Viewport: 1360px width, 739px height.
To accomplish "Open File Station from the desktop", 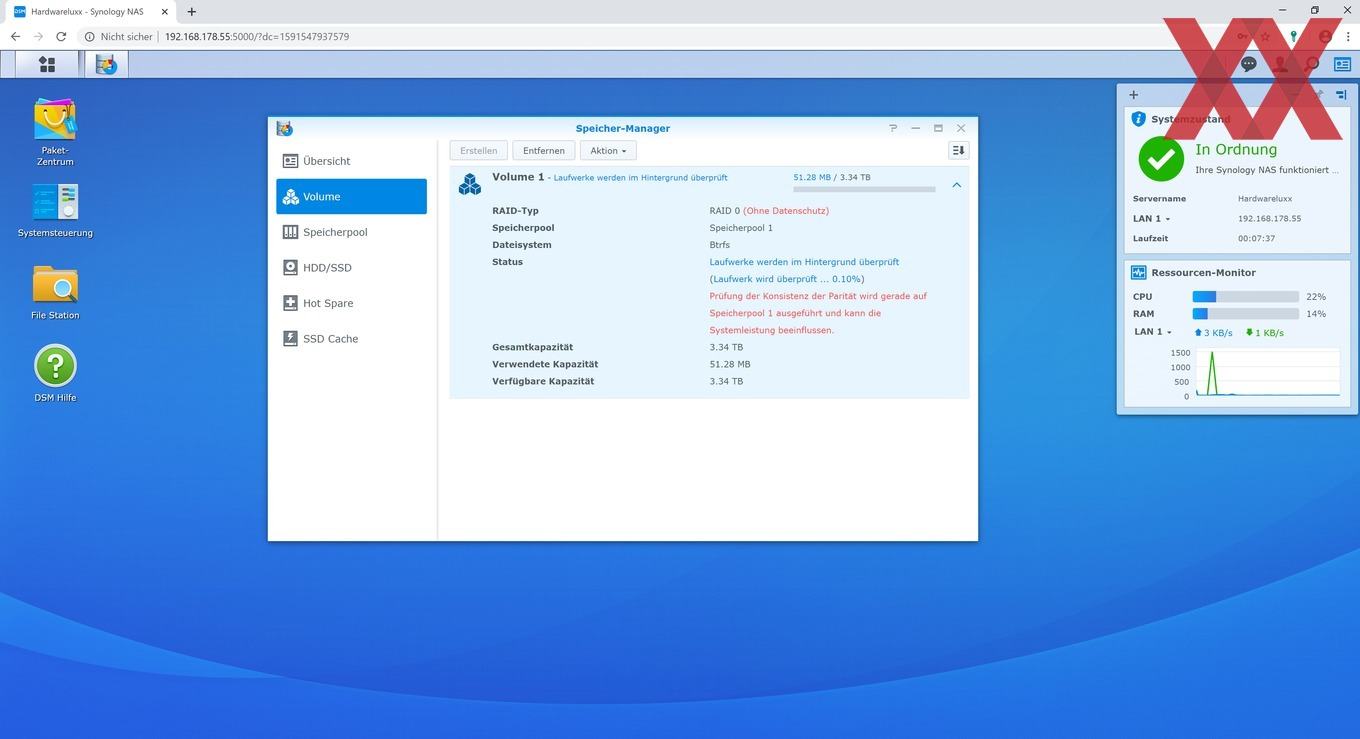I will [55, 292].
